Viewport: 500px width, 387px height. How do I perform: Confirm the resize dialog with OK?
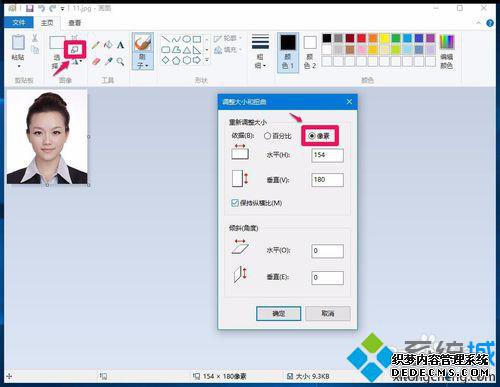click(x=278, y=314)
